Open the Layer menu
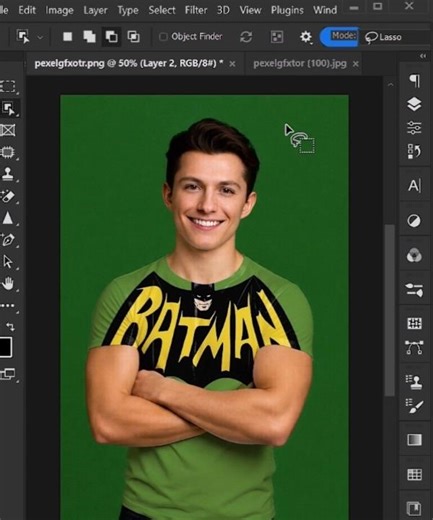 click(x=95, y=10)
